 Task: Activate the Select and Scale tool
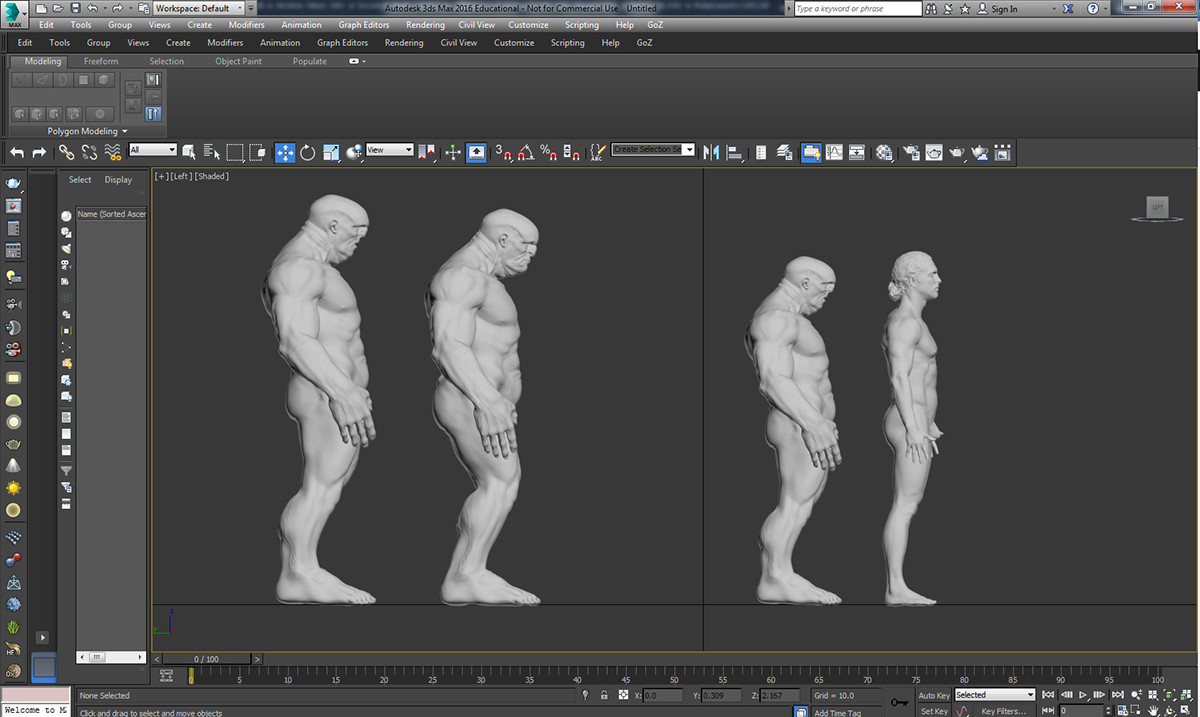332,152
